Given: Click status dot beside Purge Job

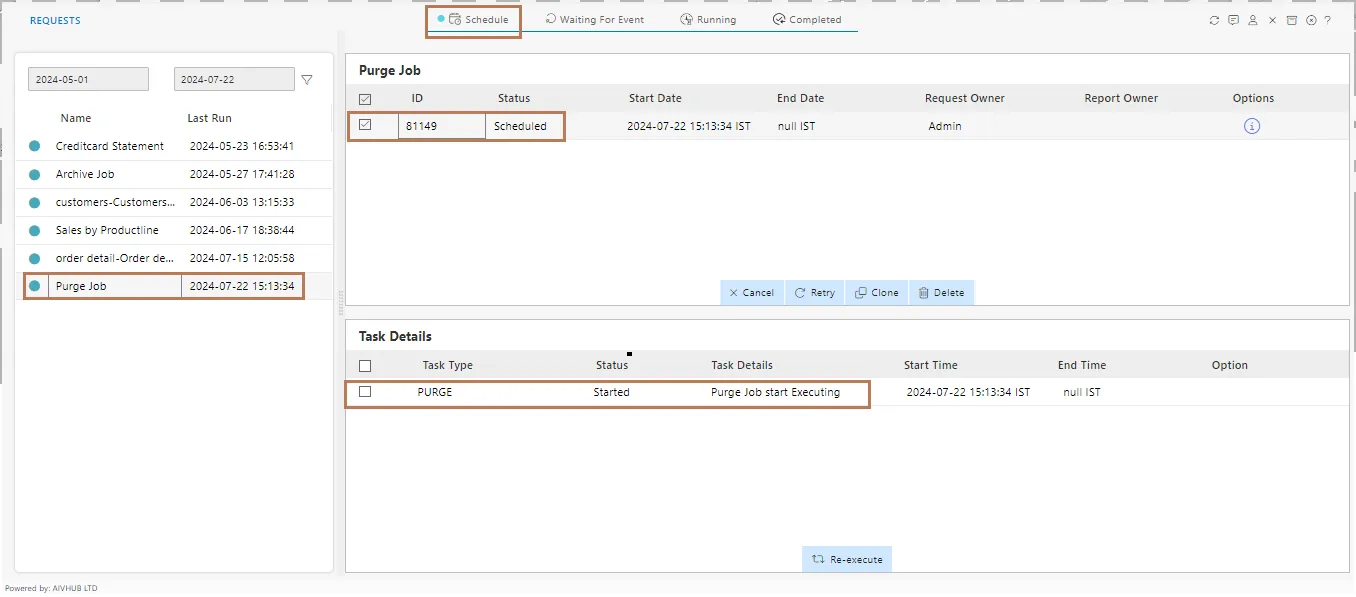Looking at the screenshot, I should click(35, 286).
